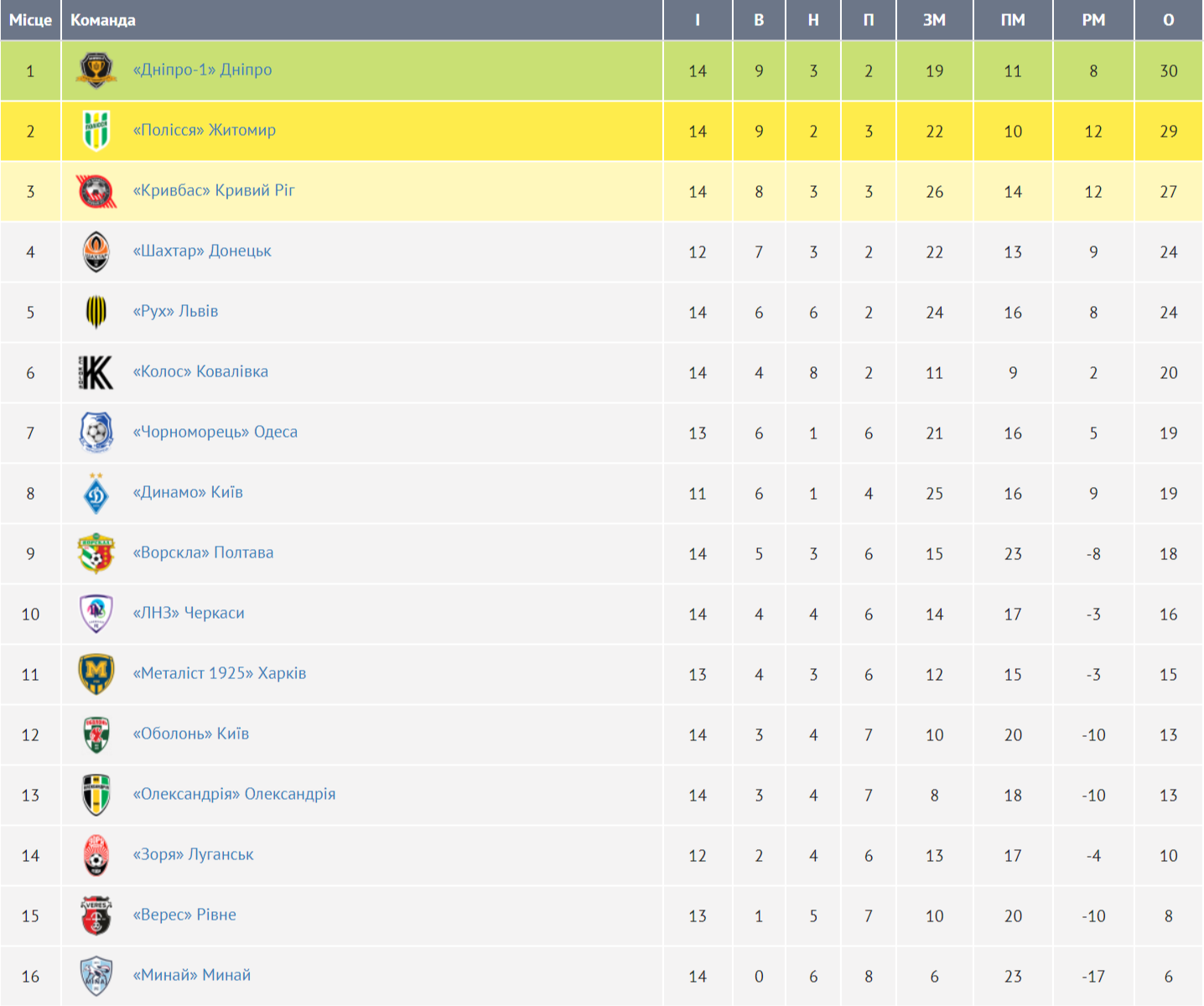Click the РМ goal difference header

tap(1093, 20)
